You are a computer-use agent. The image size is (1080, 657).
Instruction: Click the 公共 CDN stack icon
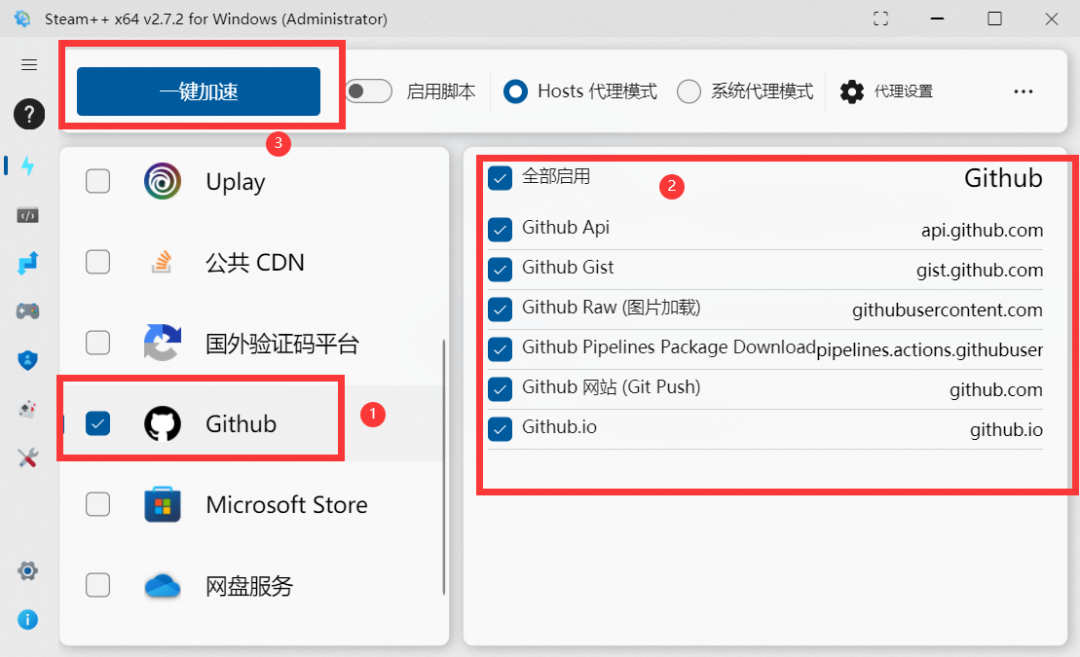(162, 262)
